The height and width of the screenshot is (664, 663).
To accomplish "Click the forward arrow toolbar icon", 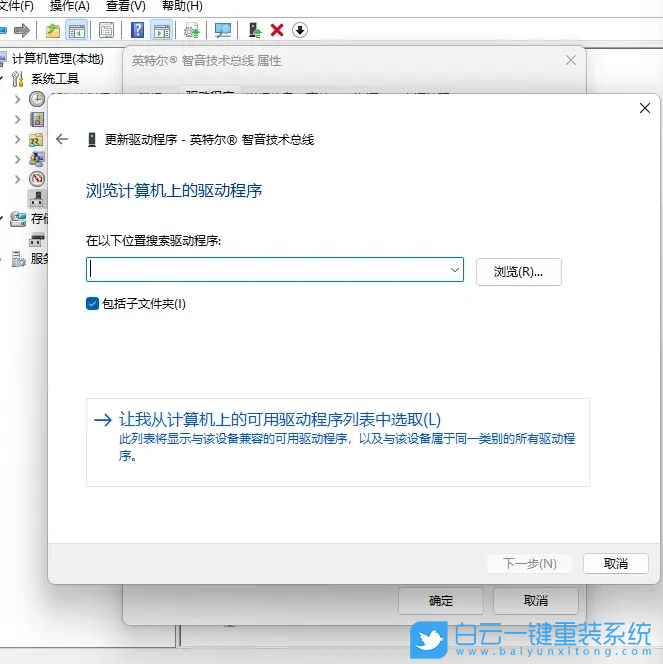I will pyautogui.click(x=21, y=30).
